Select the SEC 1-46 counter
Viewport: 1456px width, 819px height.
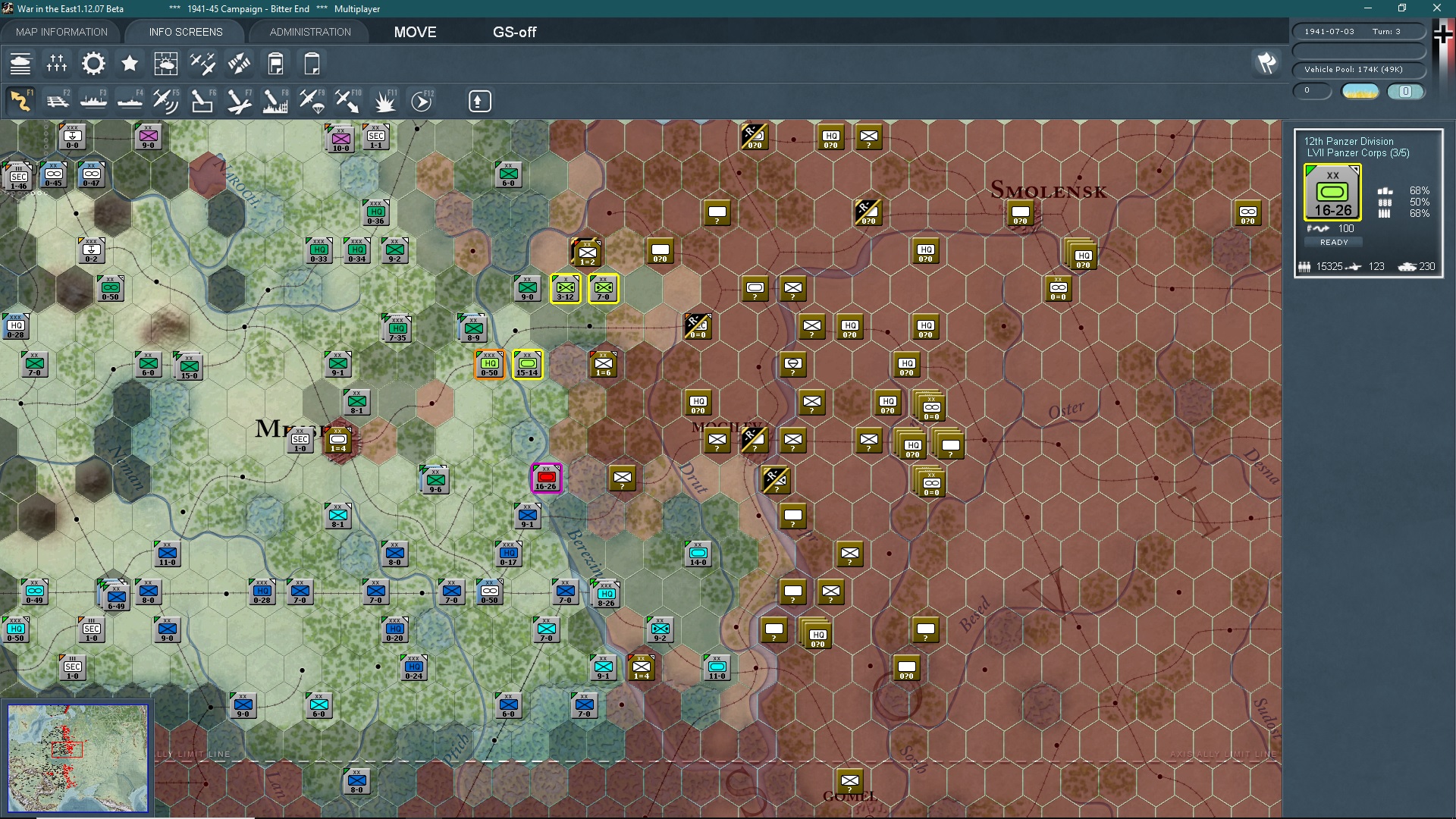point(19,177)
